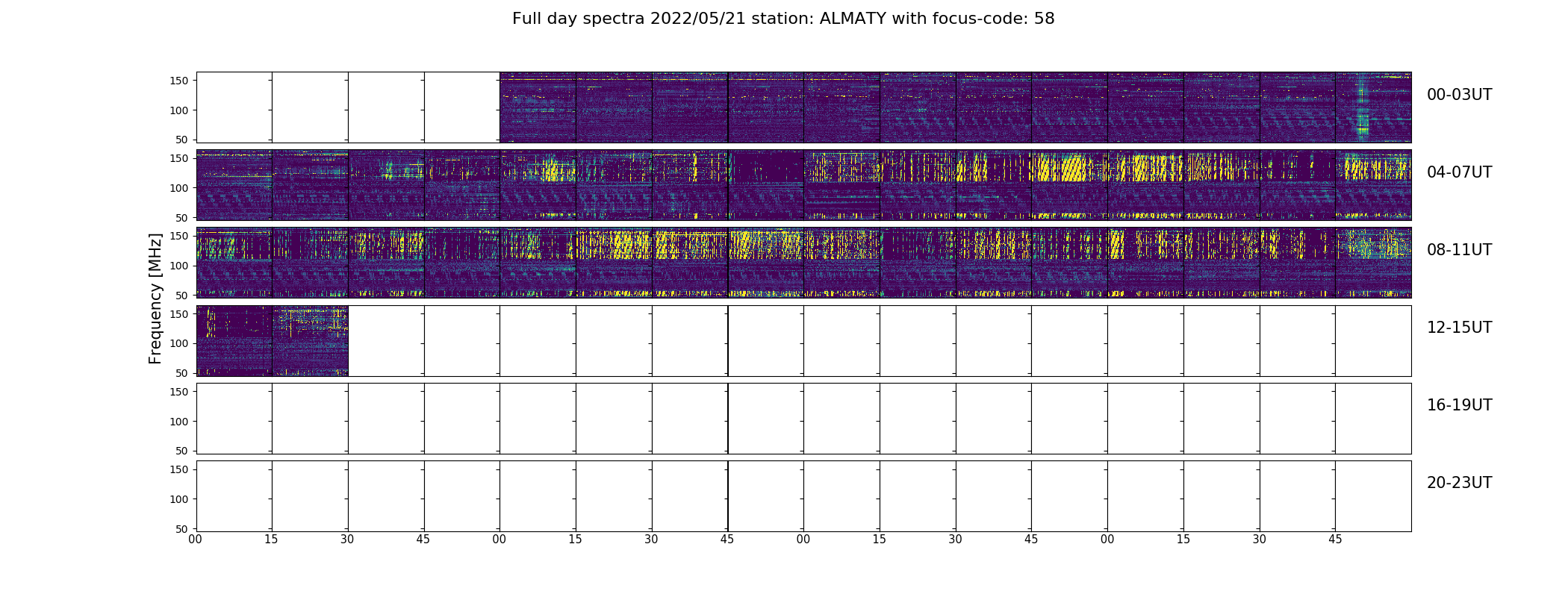Select the '20-23UT' row label

[1459, 483]
